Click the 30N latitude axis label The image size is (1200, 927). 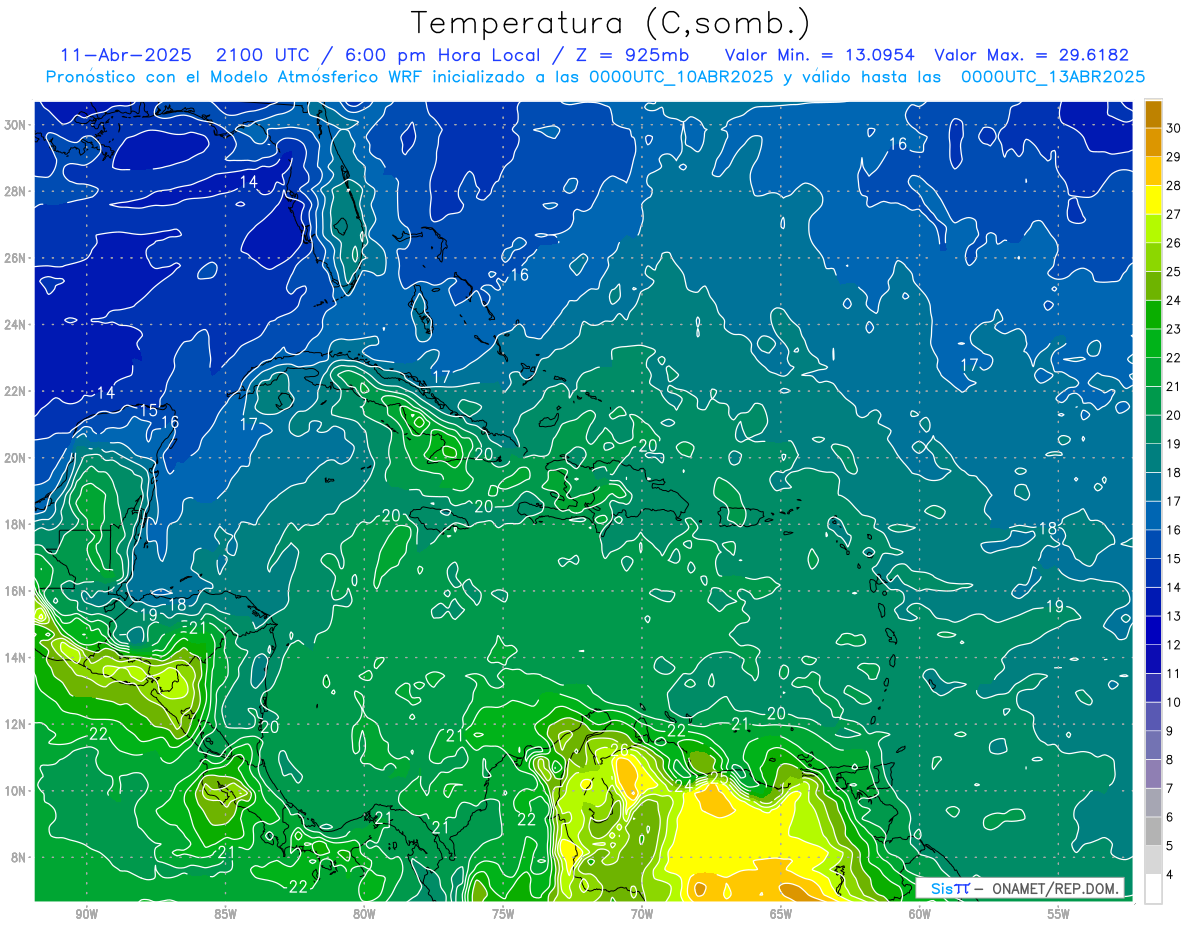coord(16,125)
